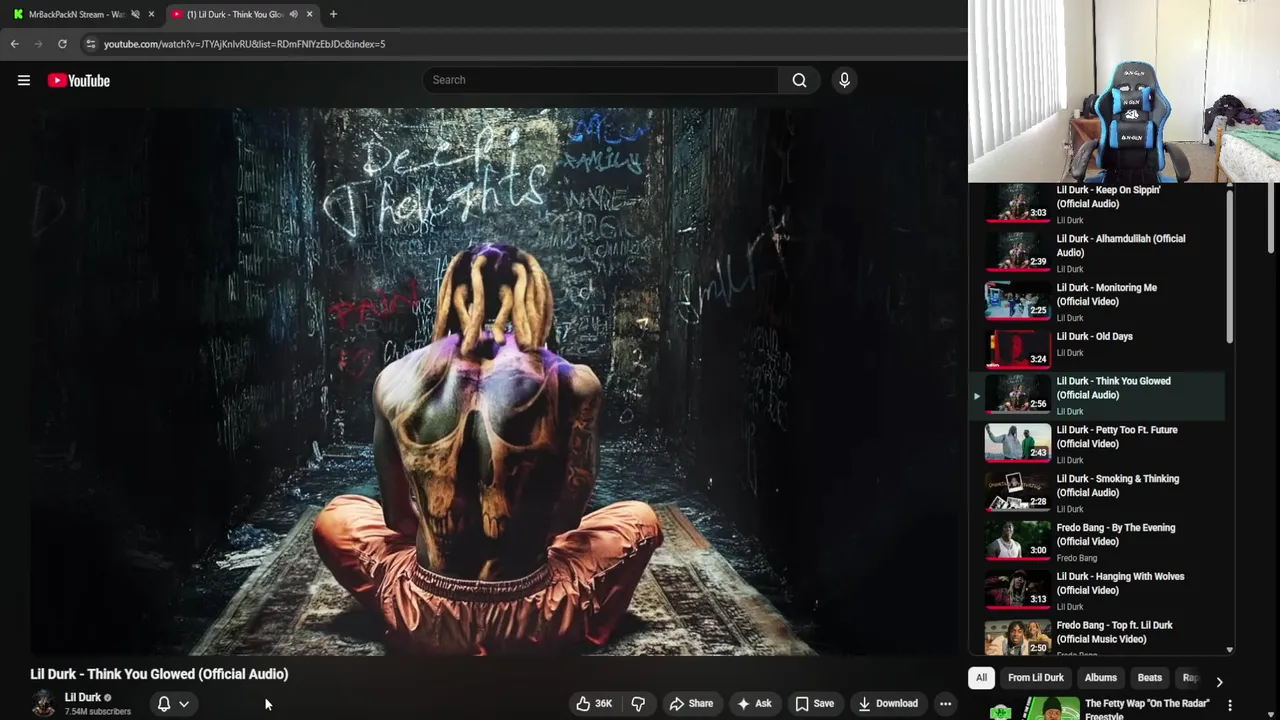Image resolution: width=1280 pixels, height=720 pixels.
Task: Open the Lil Durk channel avatar
Action: tap(43, 704)
